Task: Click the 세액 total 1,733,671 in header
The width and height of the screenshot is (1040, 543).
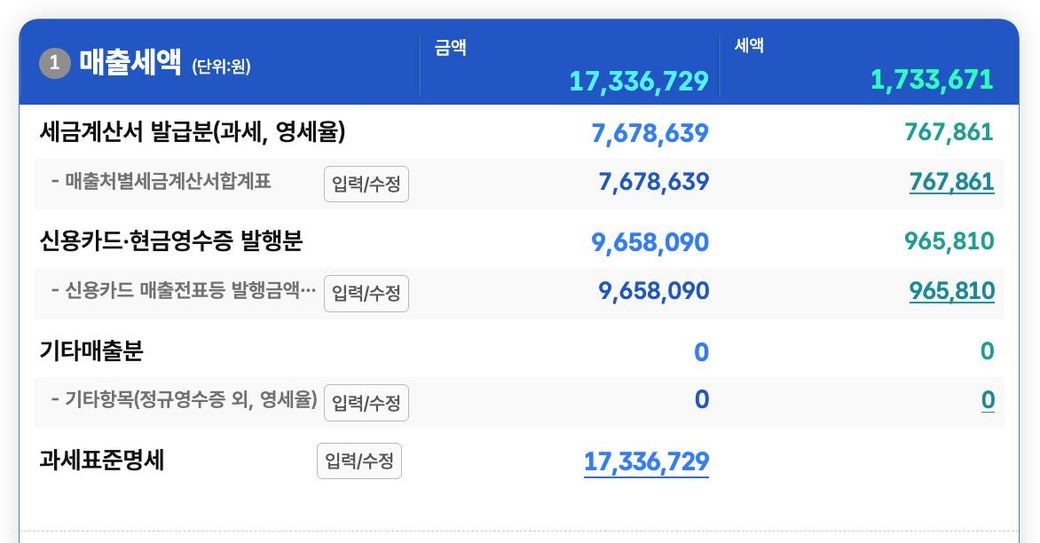Action: click(932, 80)
